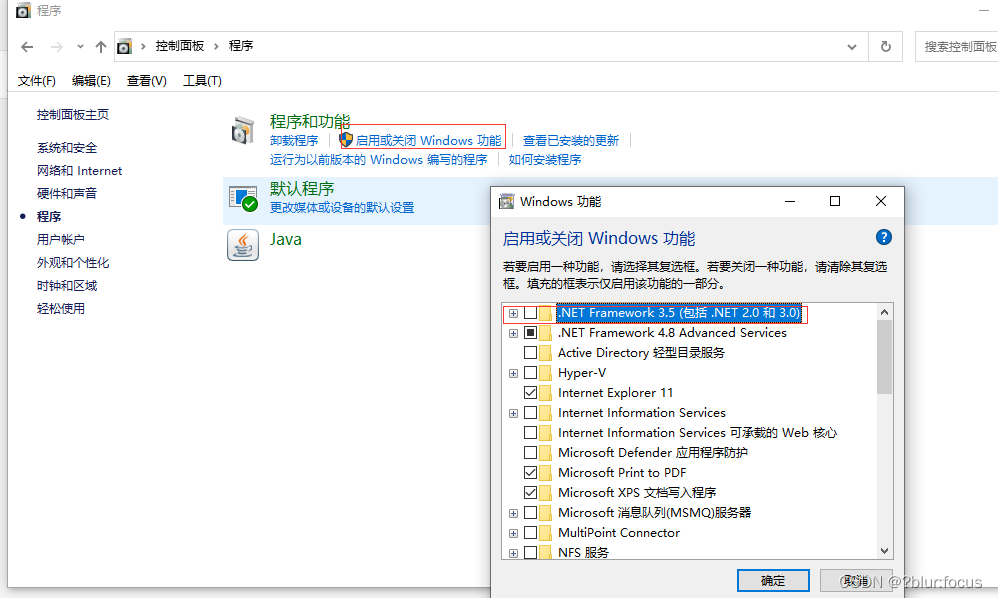Click the control panel icon in address bar
Screen dimensions: 998x598
125,46
